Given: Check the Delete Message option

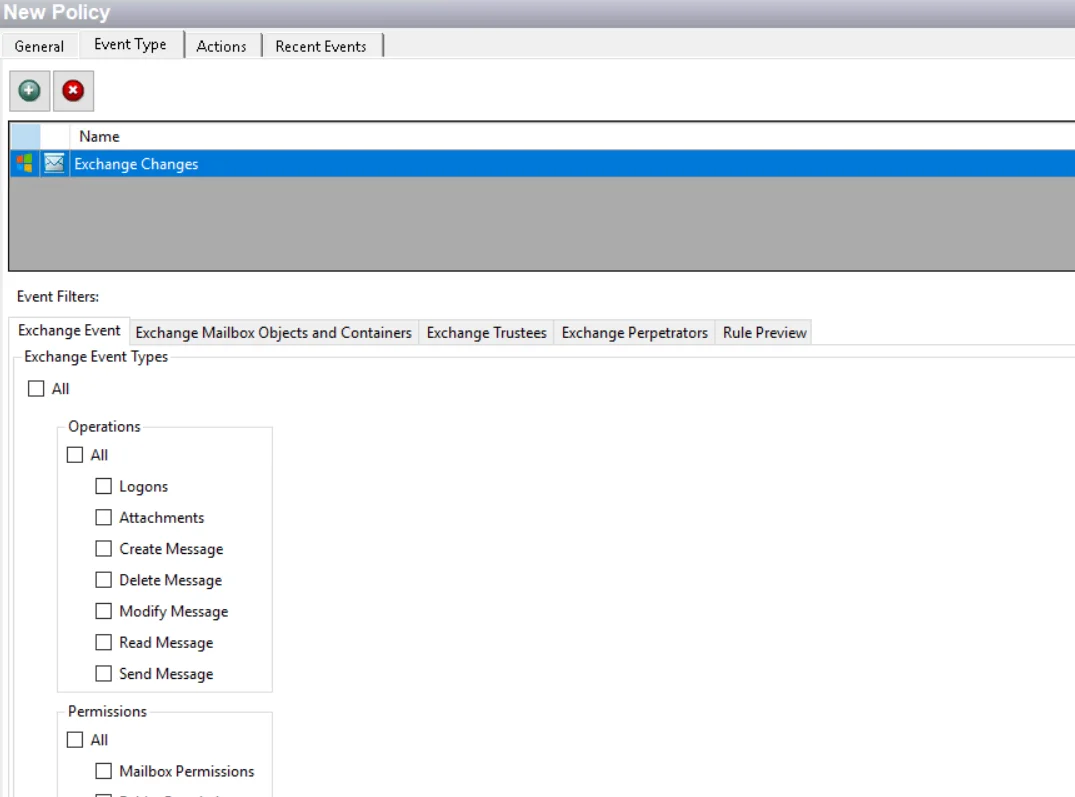Looking at the screenshot, I should point(104,580).
